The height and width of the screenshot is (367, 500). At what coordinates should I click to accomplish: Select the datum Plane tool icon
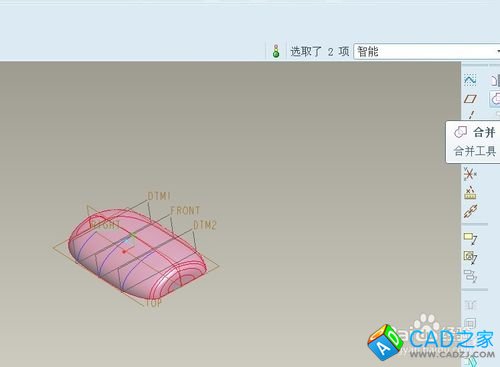(470, 99)
